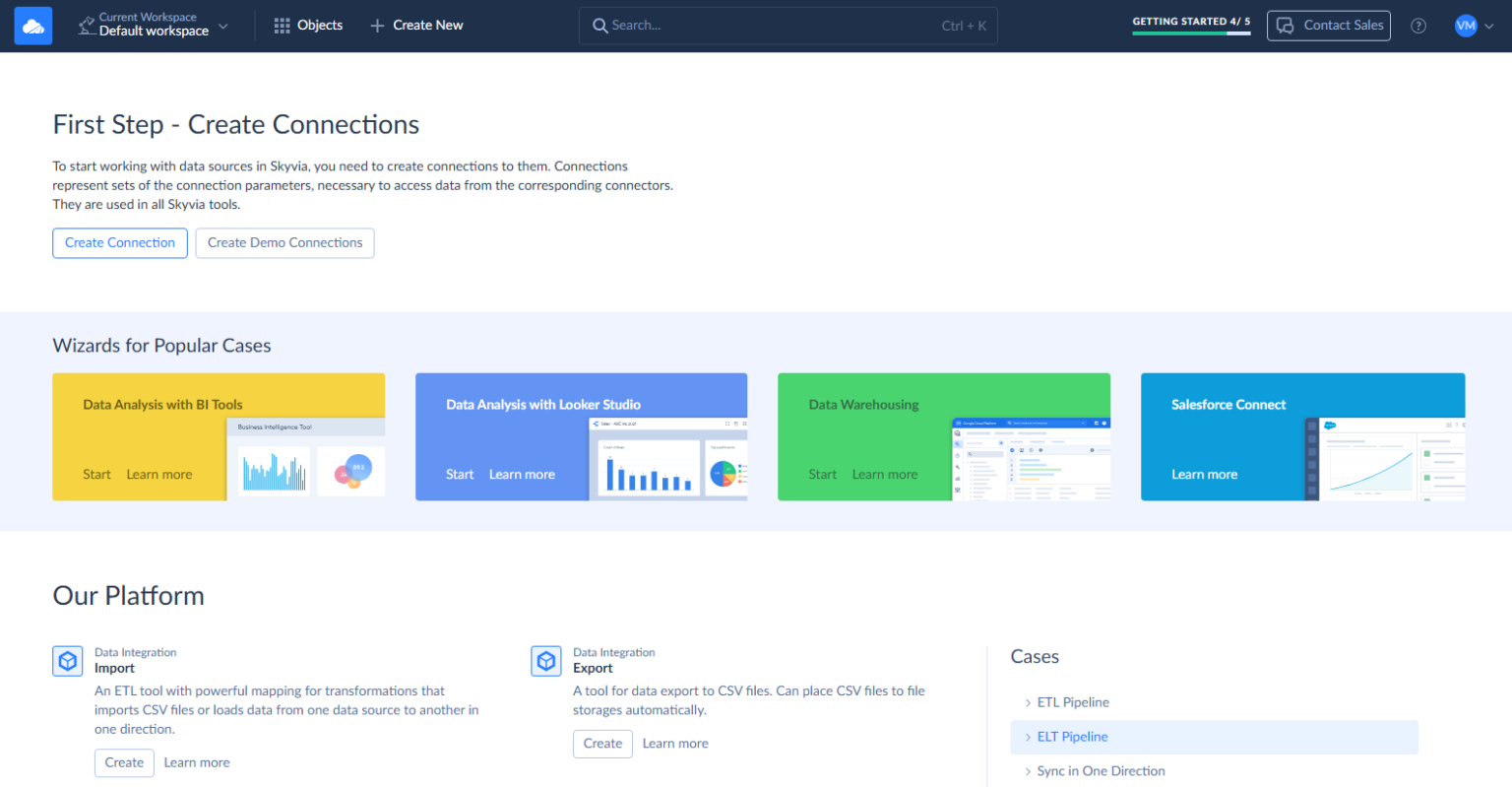The image size is (1512, 787).
Task: Click the chat icon on Contact Sales
Action: (x=1285, y=26)
